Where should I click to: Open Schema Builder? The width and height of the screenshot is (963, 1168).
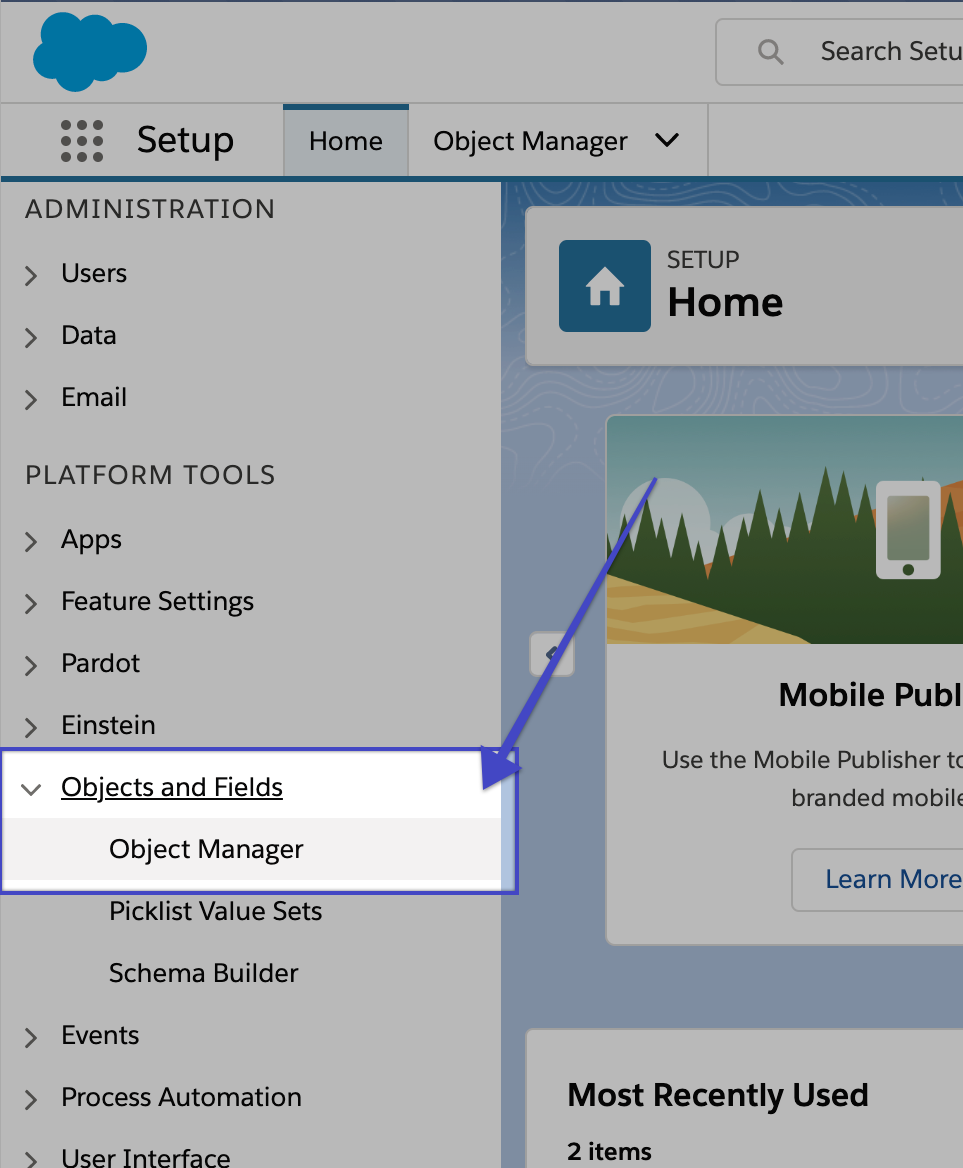(x=203, y=973)
